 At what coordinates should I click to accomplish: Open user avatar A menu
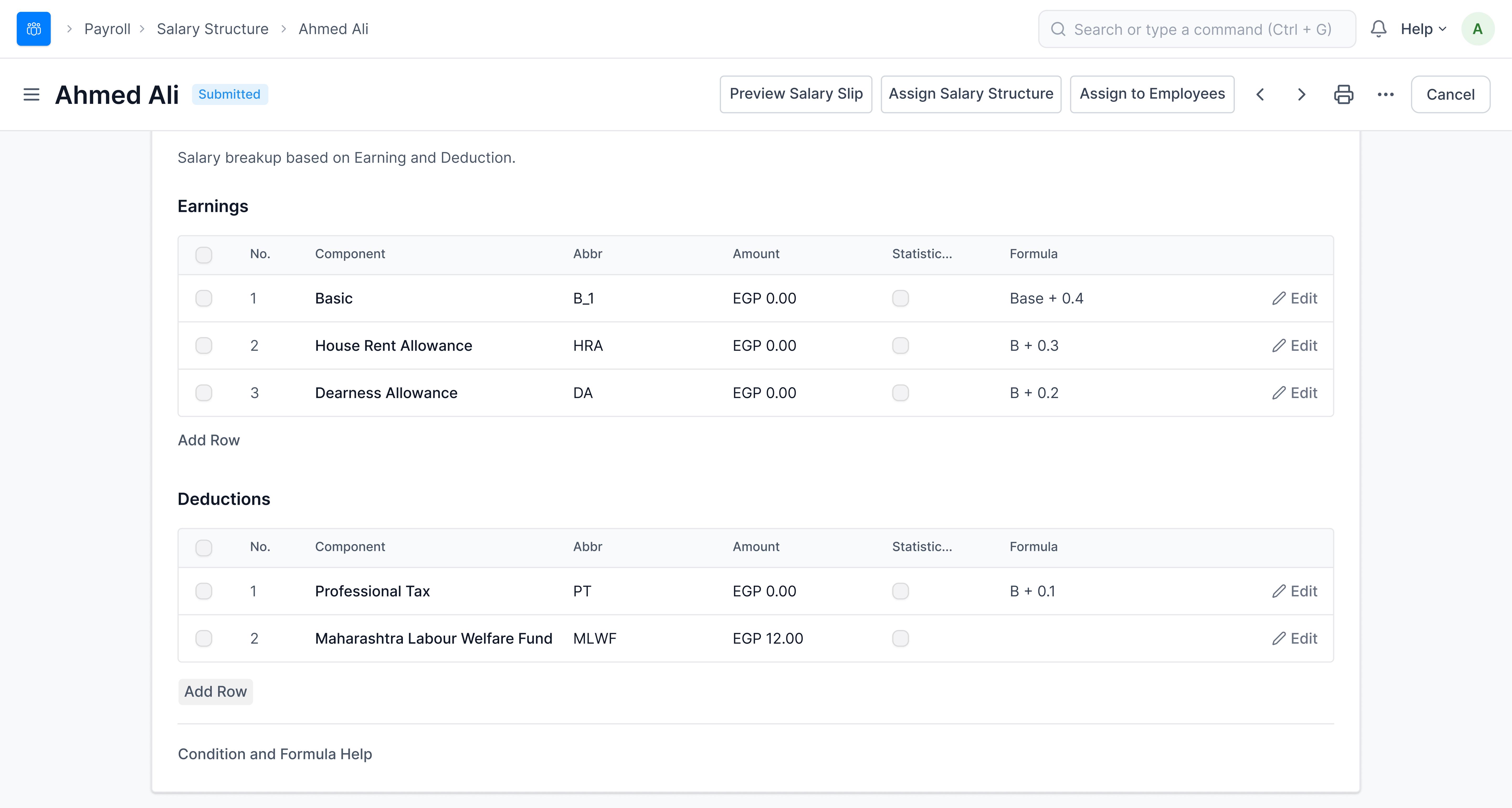(x=1477, y=29)
